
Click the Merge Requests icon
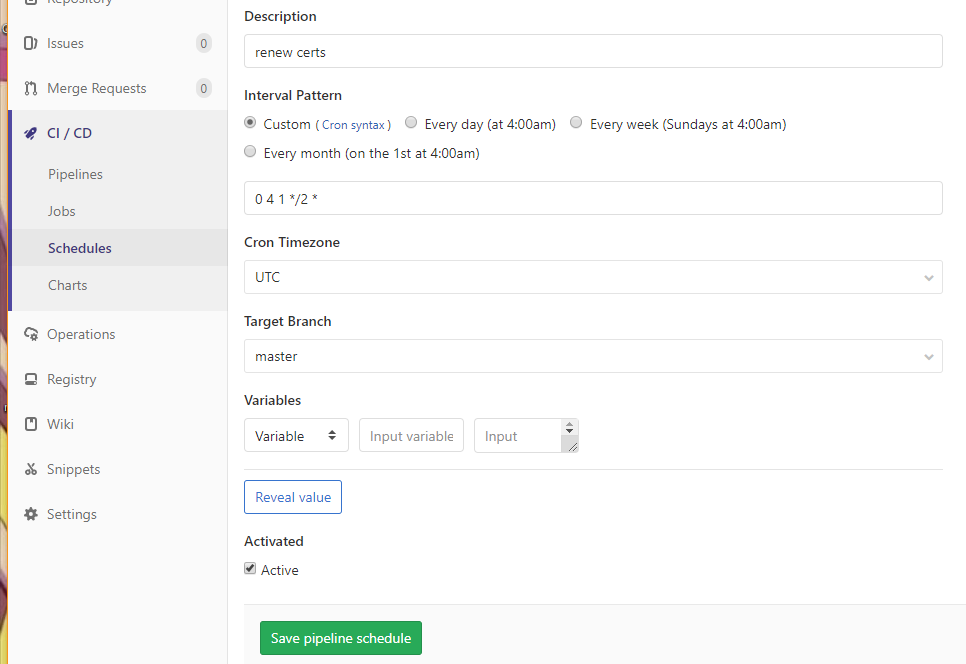30,88
